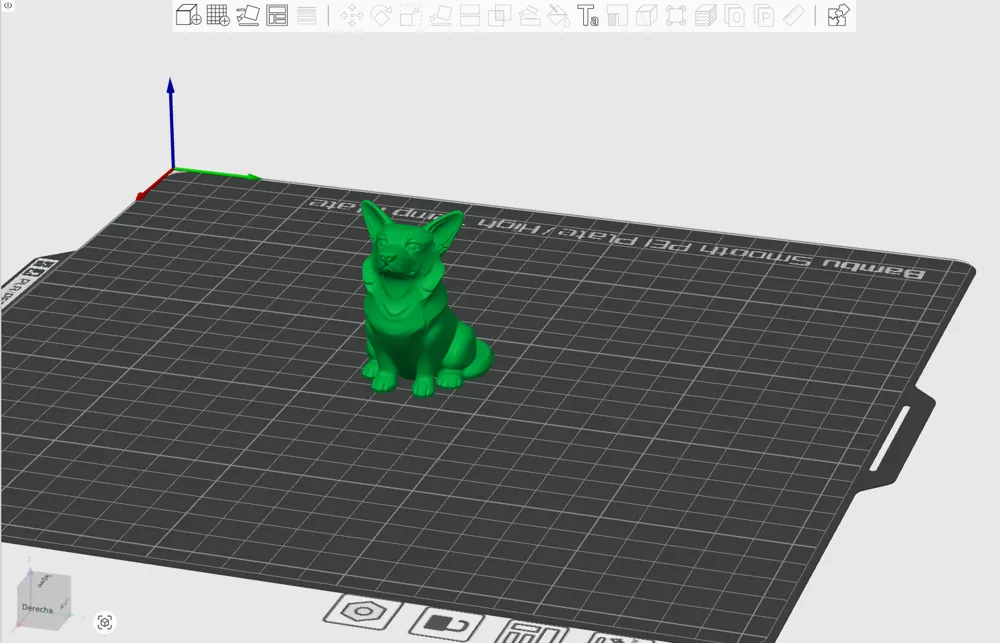Screen dimensions: 1000x643
Task: Switch to Assembly view
Action: coord(838,16)
